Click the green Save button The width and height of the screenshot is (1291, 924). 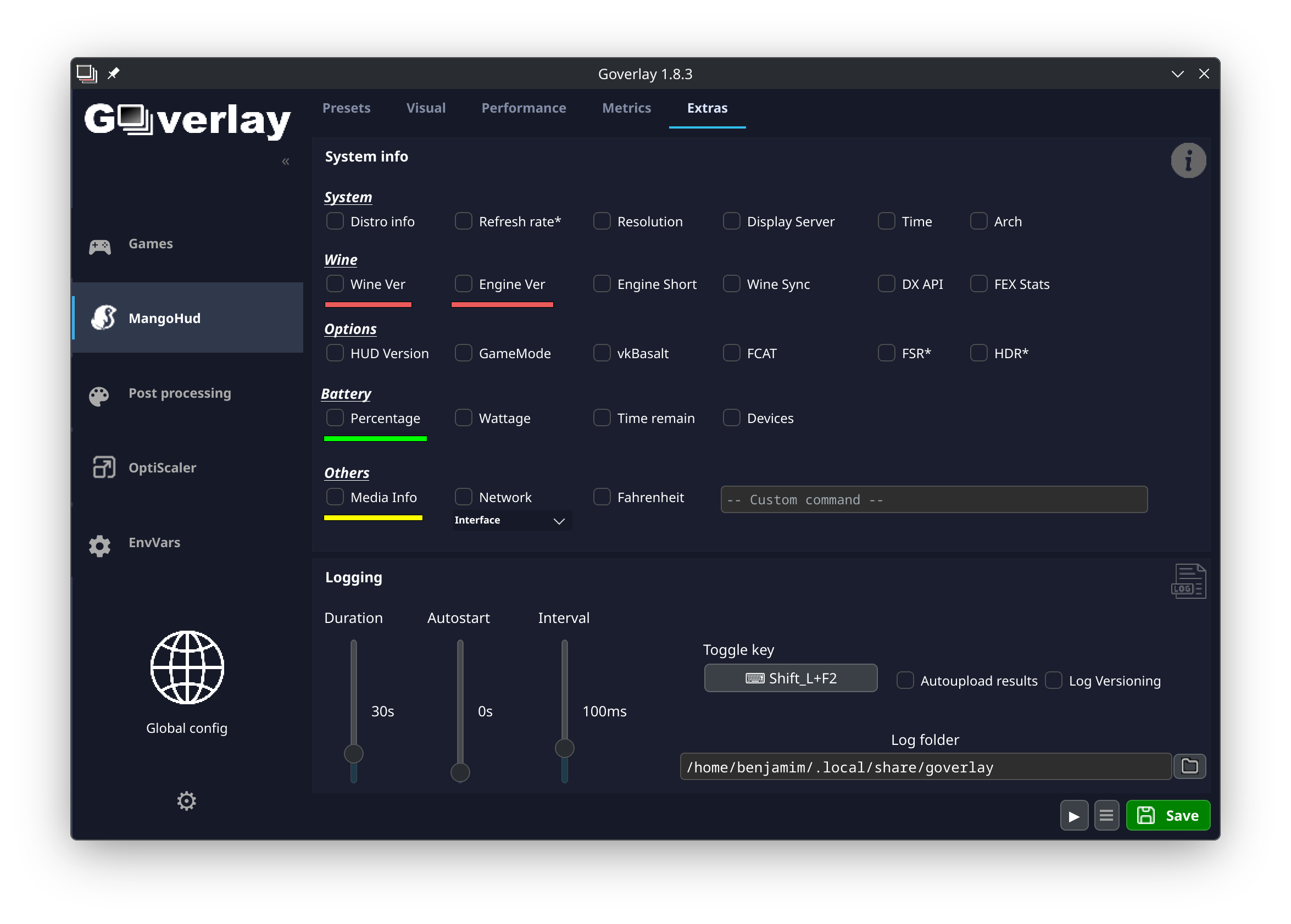[x=1167, y=816]
